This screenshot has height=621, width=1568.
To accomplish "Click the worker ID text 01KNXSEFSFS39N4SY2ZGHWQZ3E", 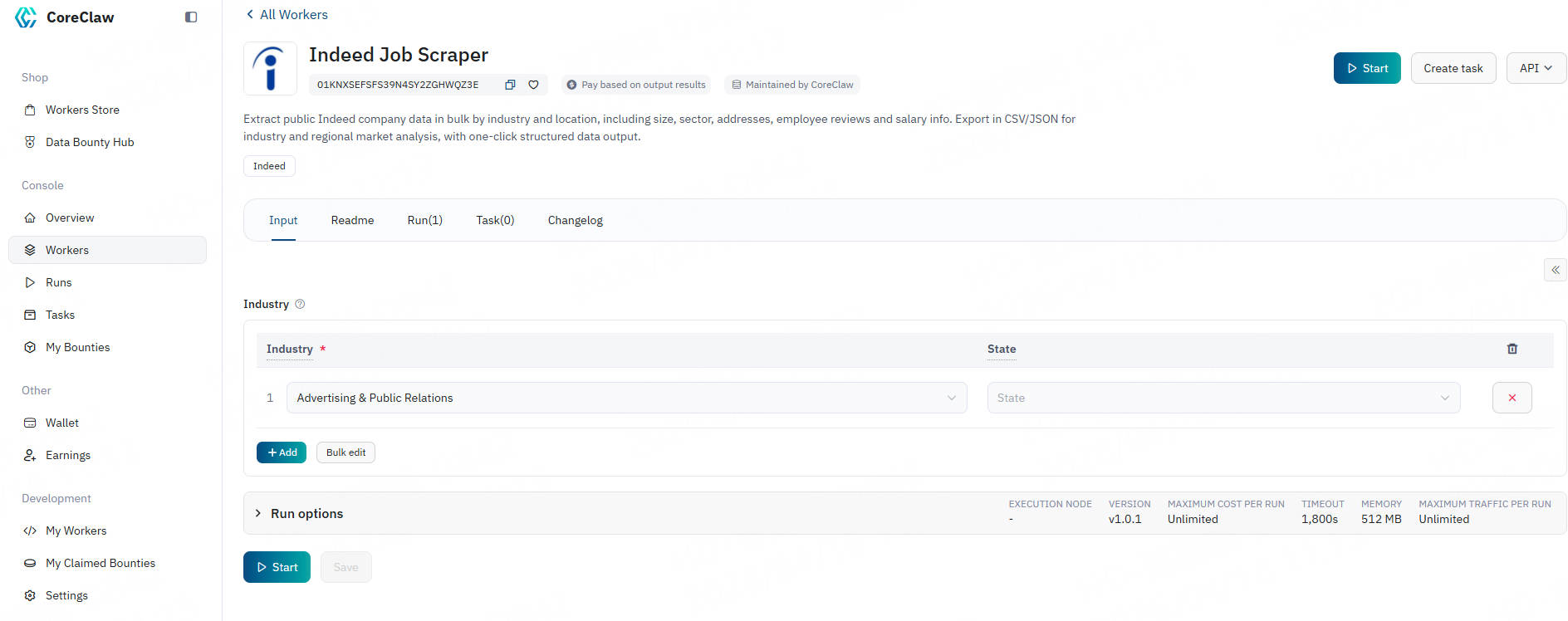I will point(398,85).
